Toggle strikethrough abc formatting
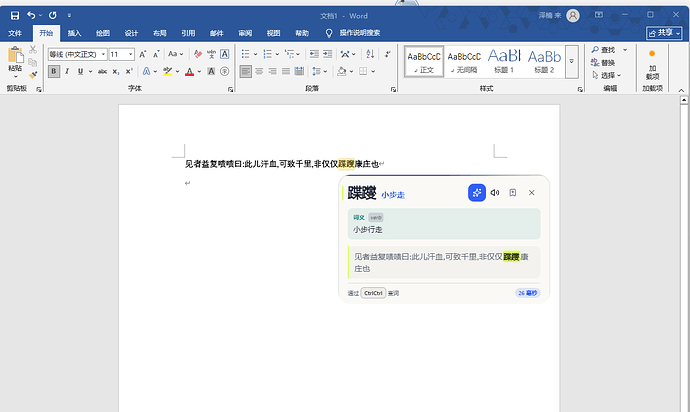This screenshot has width=690, height=412. coord(102,71)
